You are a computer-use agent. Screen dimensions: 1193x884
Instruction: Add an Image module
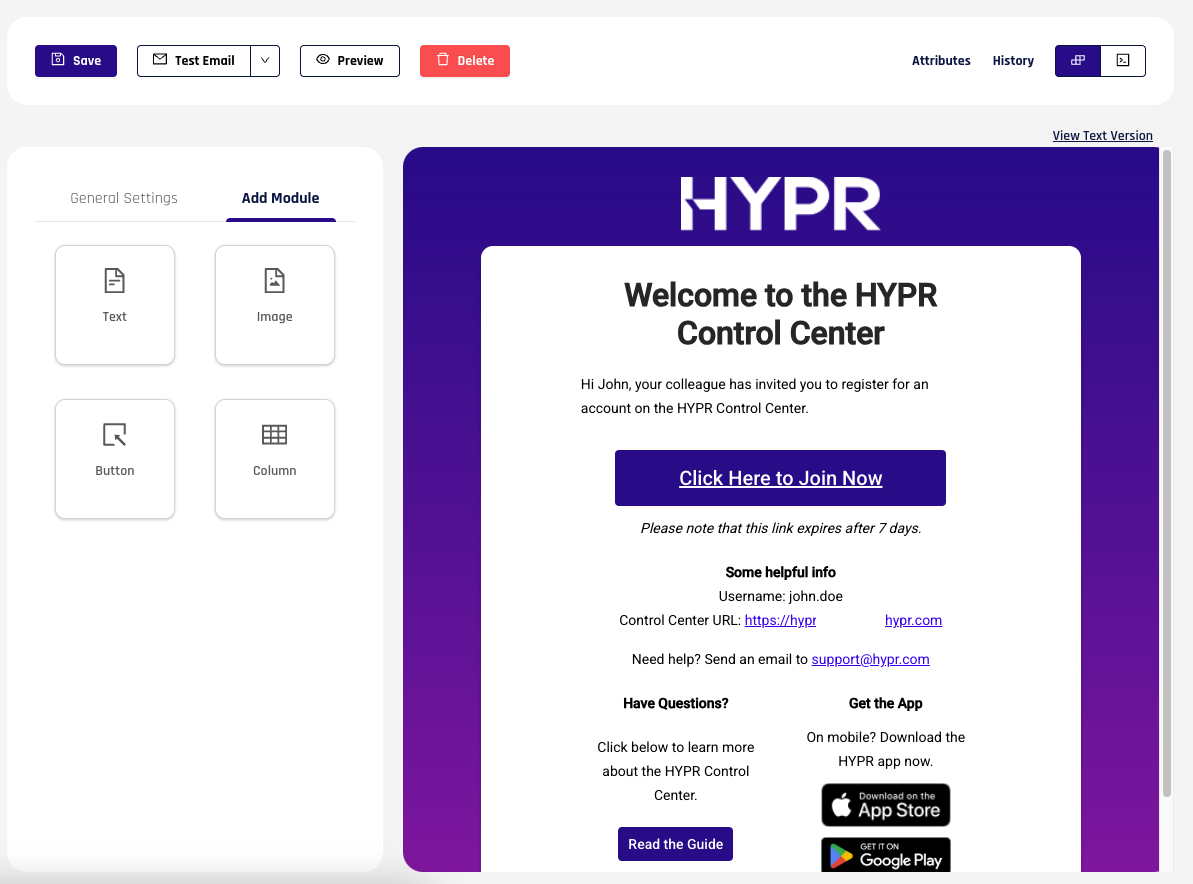click(x=274, y=304)
